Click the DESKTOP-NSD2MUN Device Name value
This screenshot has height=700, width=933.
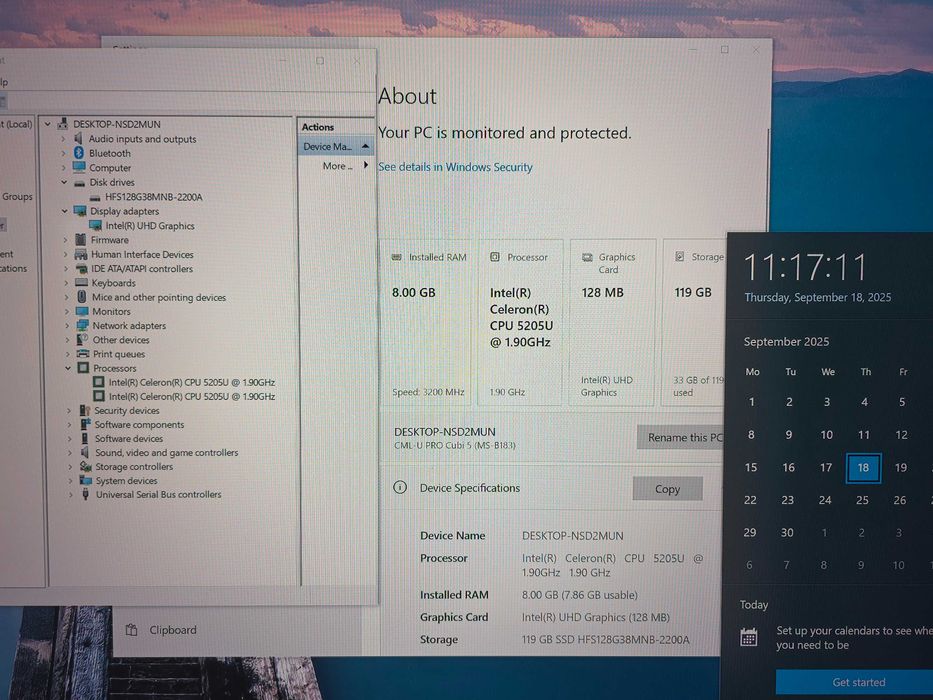coord(572,536)
